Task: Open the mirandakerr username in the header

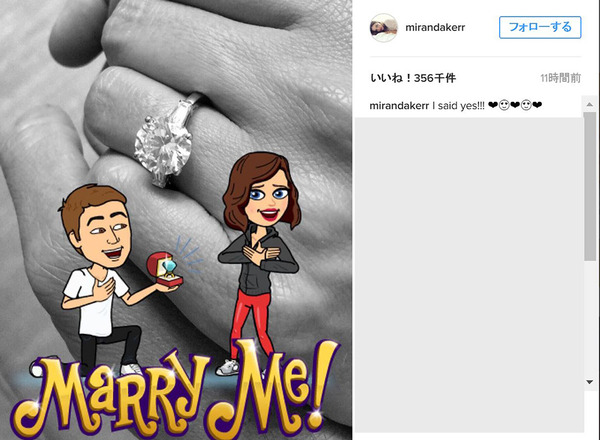Action: coord(435,28)
